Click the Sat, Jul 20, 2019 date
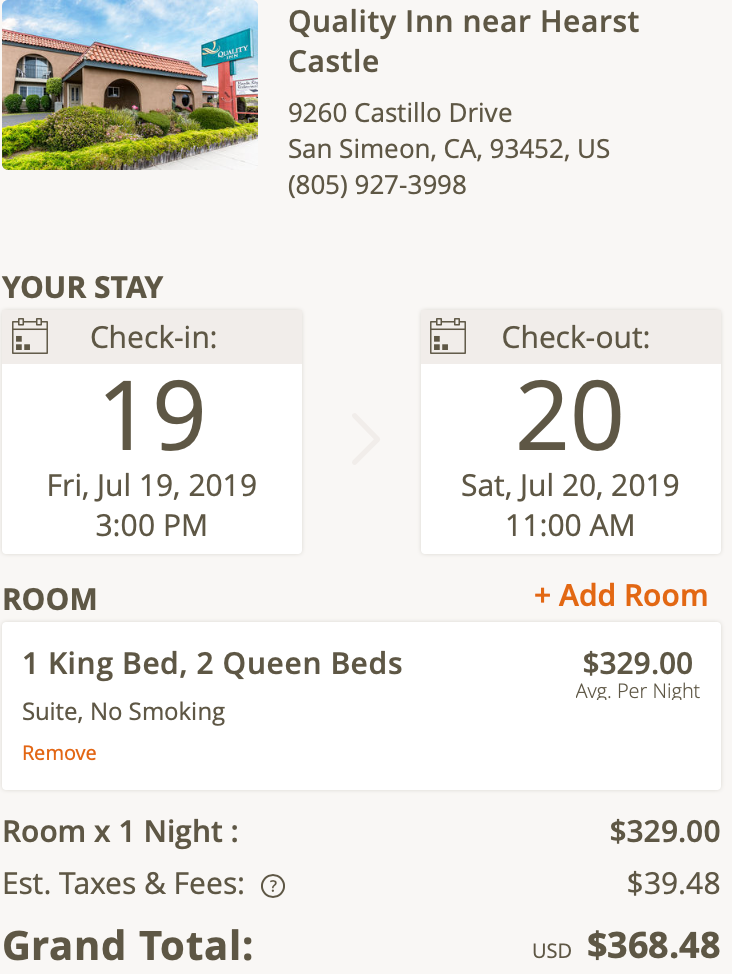The image size is (732, 974). click(570, 486)
